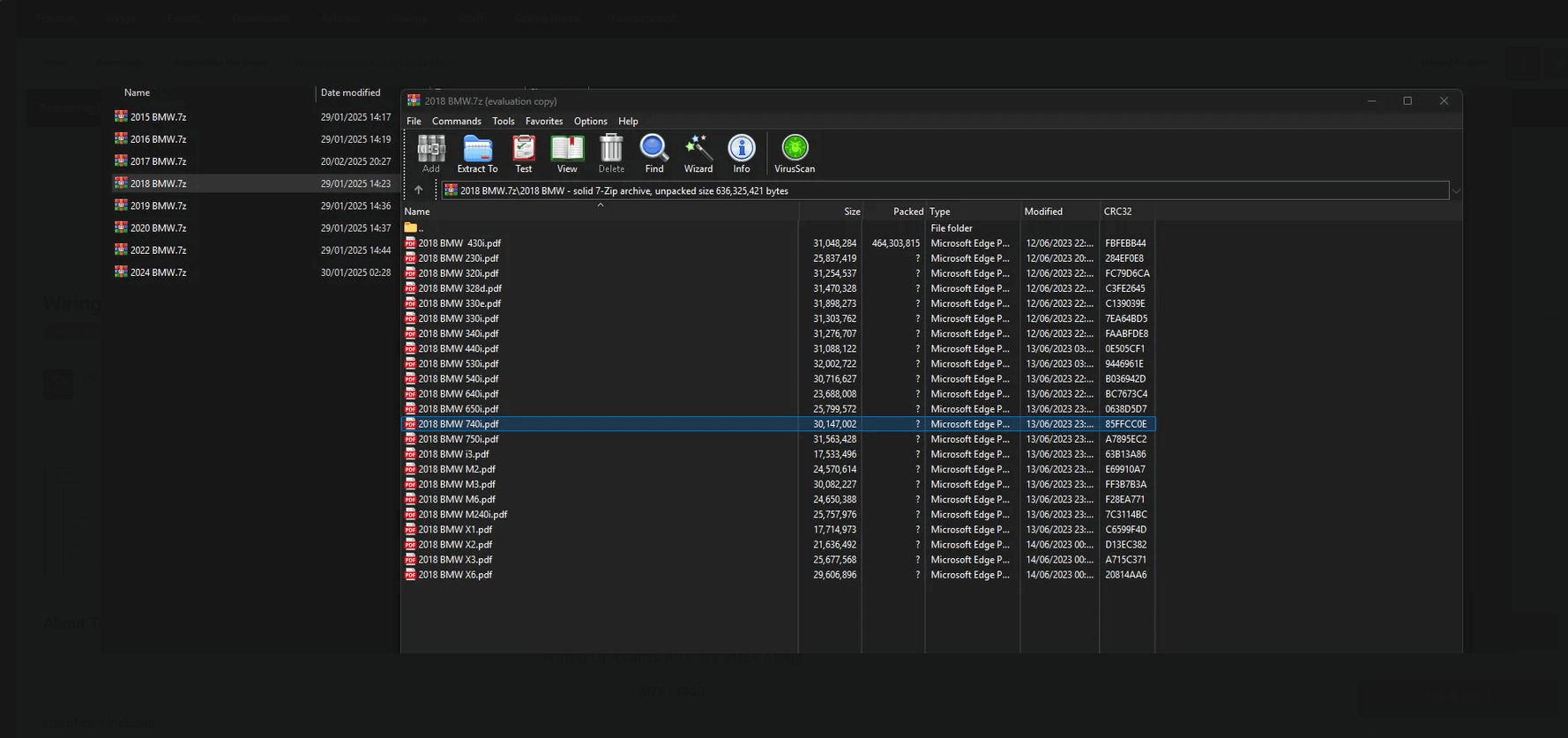The height and width of the screenshot is (738, 1568).
Task: Click the Delete trash can icon
Action: (611, 153)
